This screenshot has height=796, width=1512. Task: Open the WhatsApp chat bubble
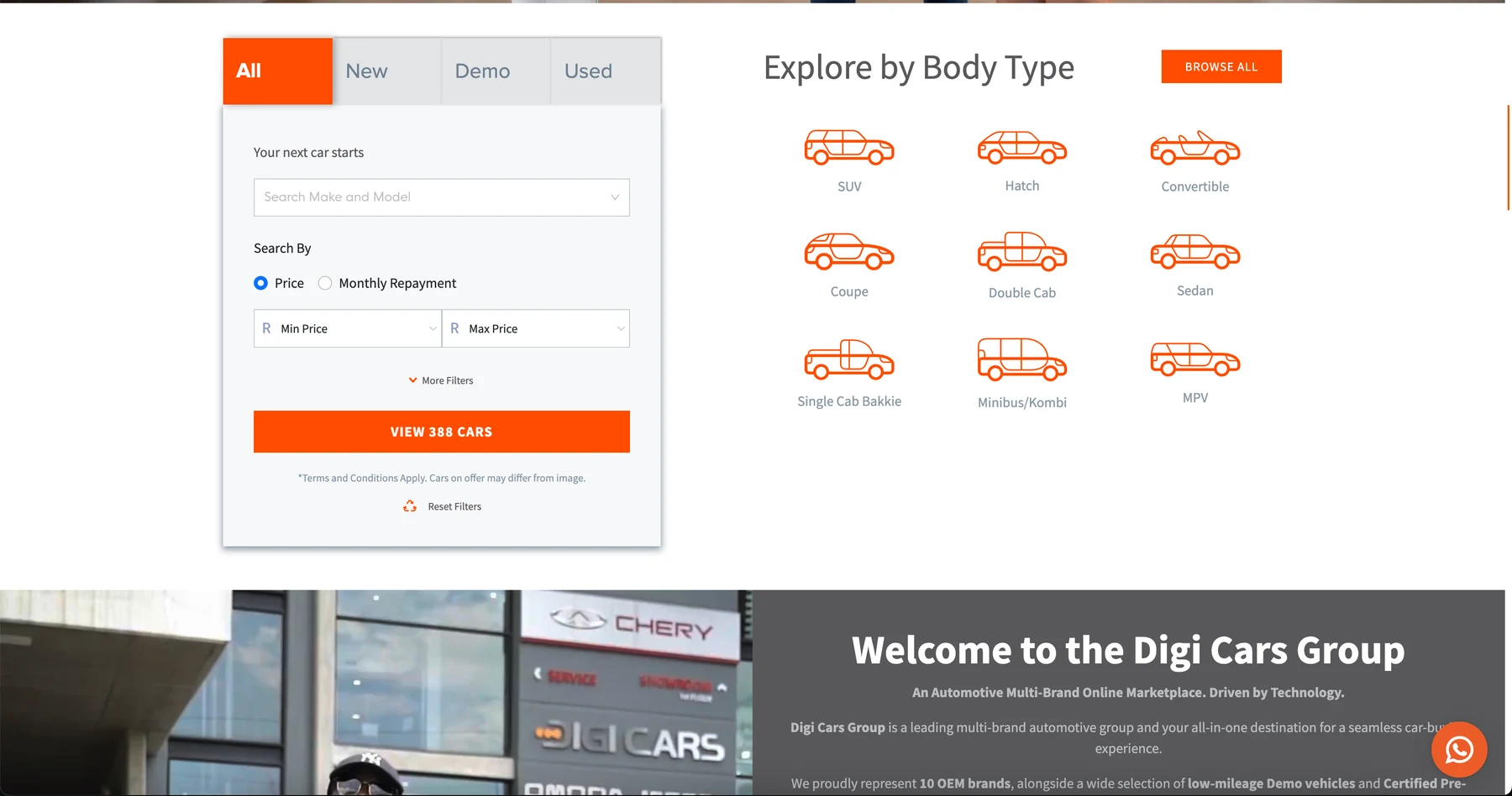(x=1459, y=749)
